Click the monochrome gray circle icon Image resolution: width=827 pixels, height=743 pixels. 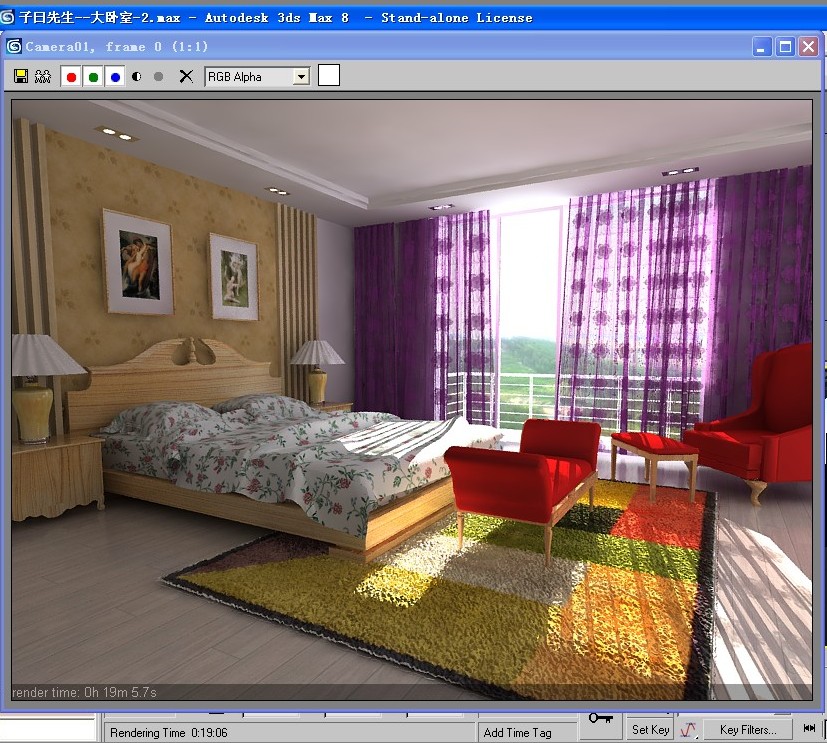(158, 76)
